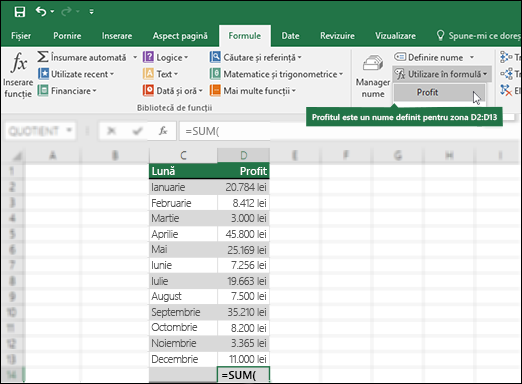
Task: Select column A header
Action: [x=53, y=155]
